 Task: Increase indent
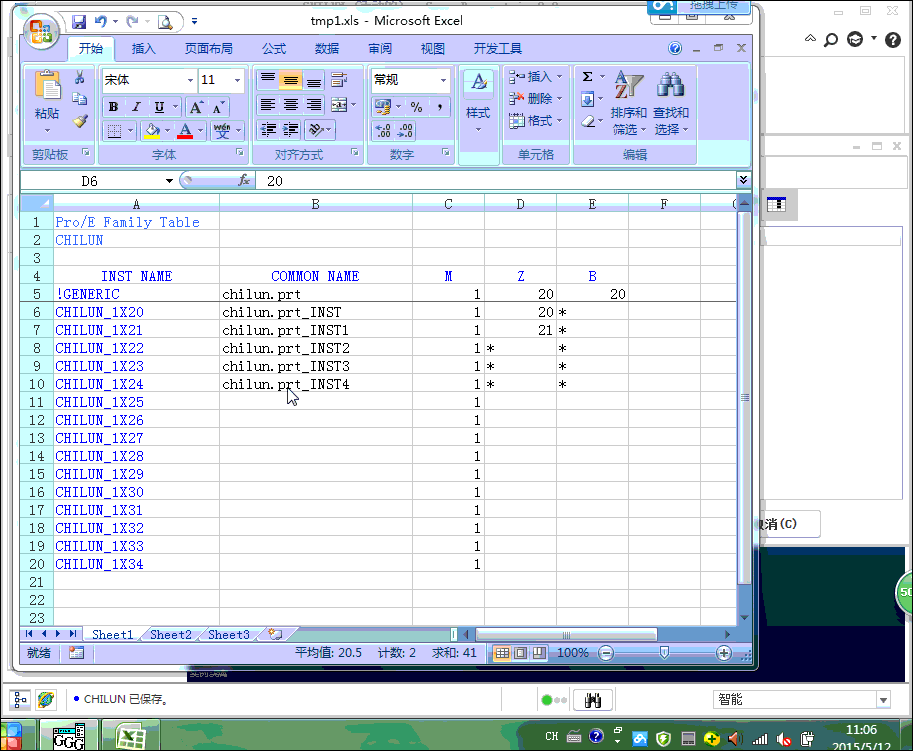tap(291, 129)
